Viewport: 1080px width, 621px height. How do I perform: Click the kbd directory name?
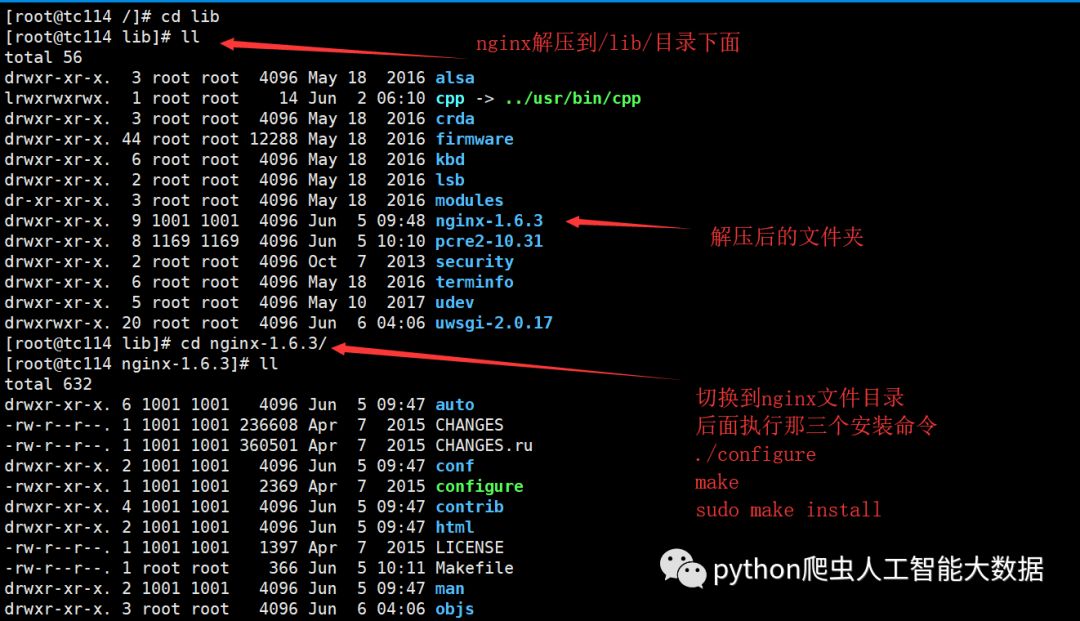pyautogui.click(x=450, y=160)
